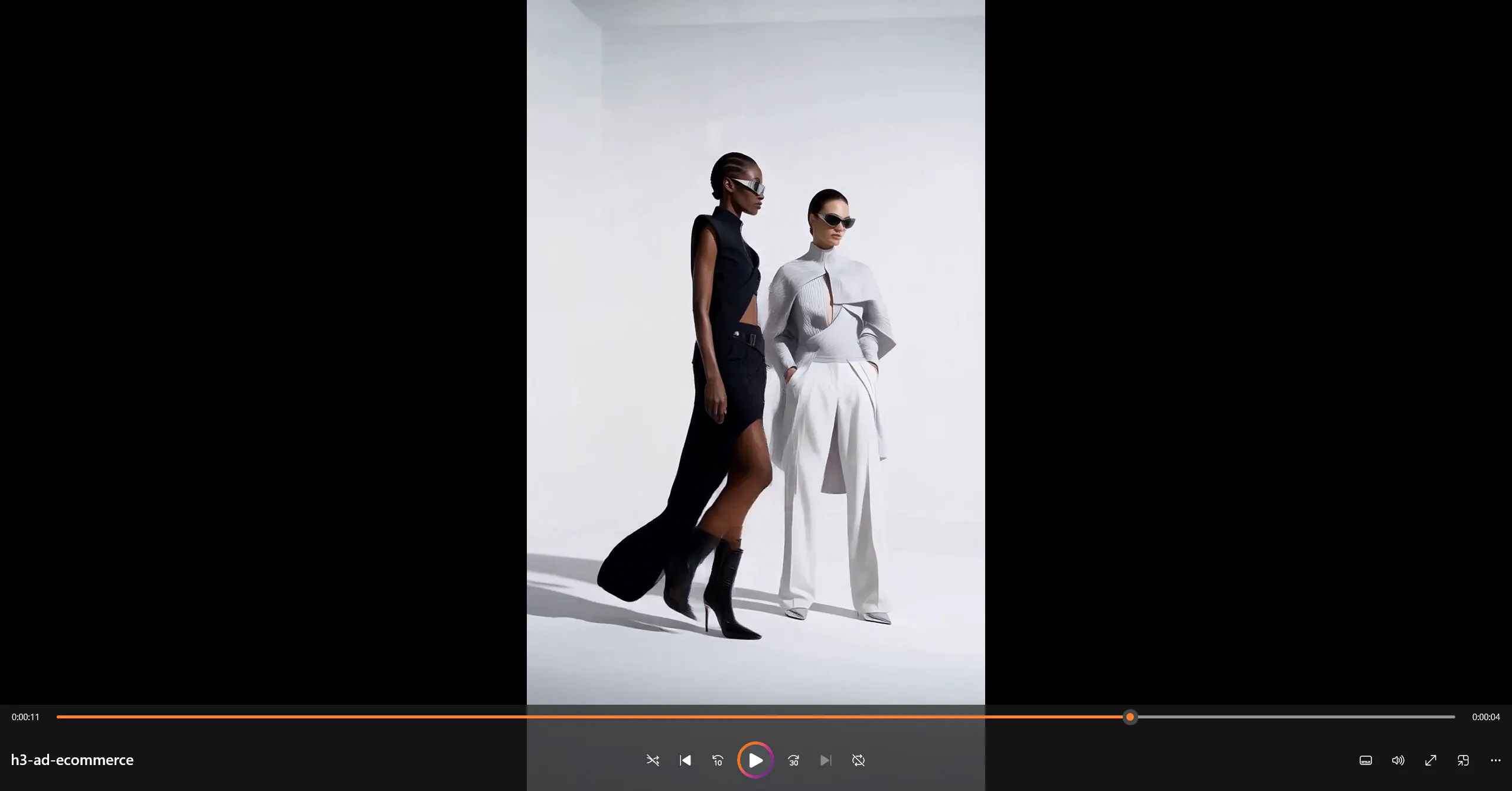Screen dimensions: 1512x791
Task: Enter full screen mode
Action: (x=1430, y=760)
